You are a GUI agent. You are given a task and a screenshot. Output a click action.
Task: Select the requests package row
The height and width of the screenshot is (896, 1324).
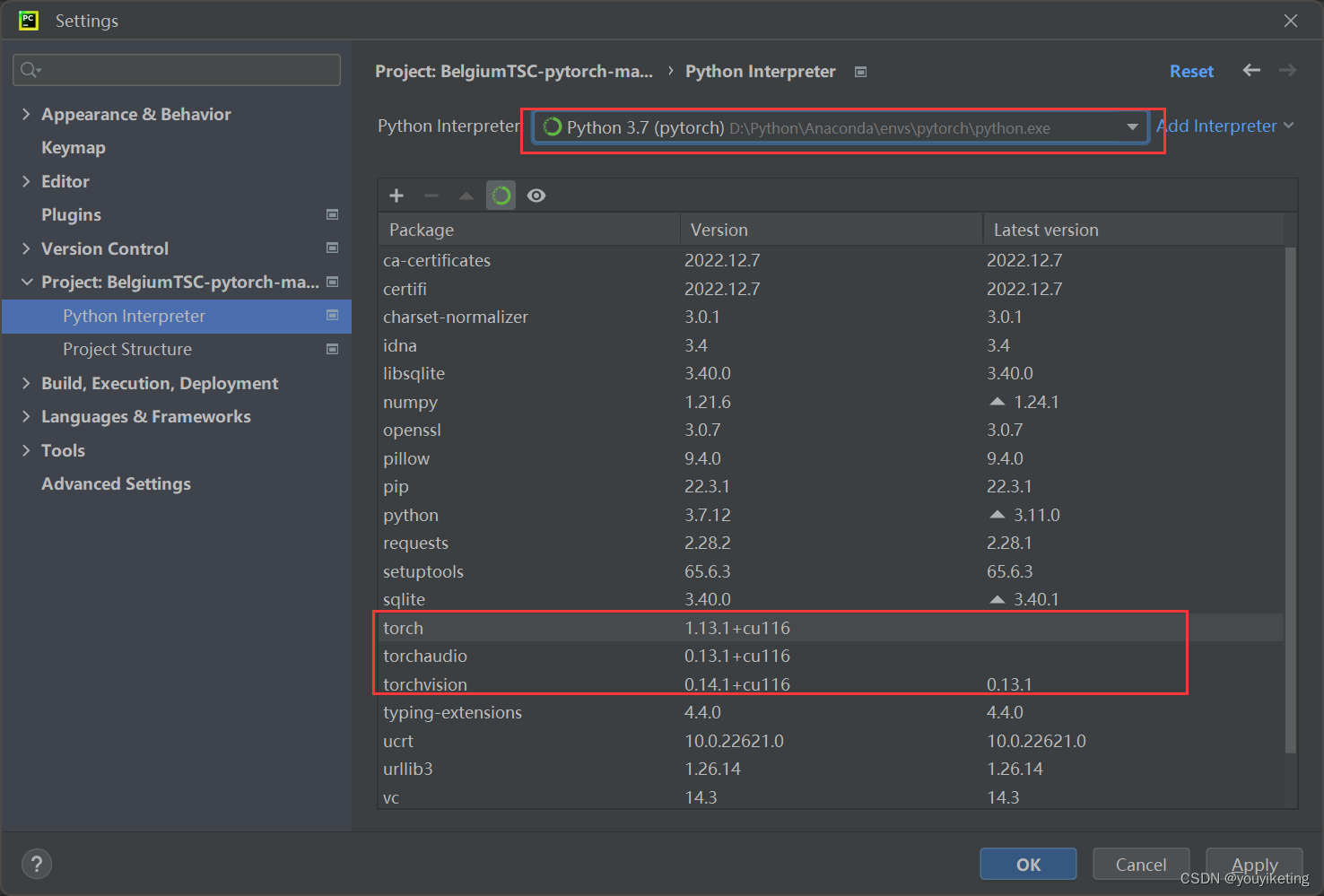click(x=831, y=543)
